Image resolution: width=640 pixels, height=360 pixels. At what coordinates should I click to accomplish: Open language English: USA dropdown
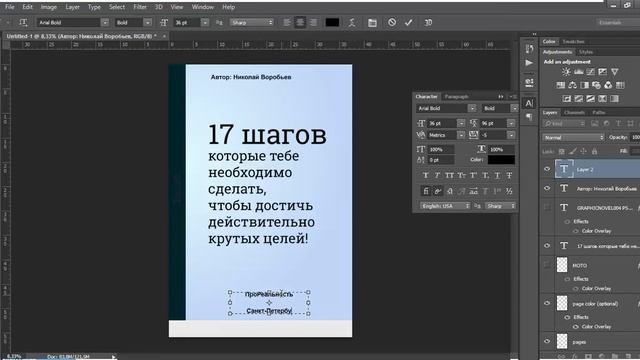445,206
